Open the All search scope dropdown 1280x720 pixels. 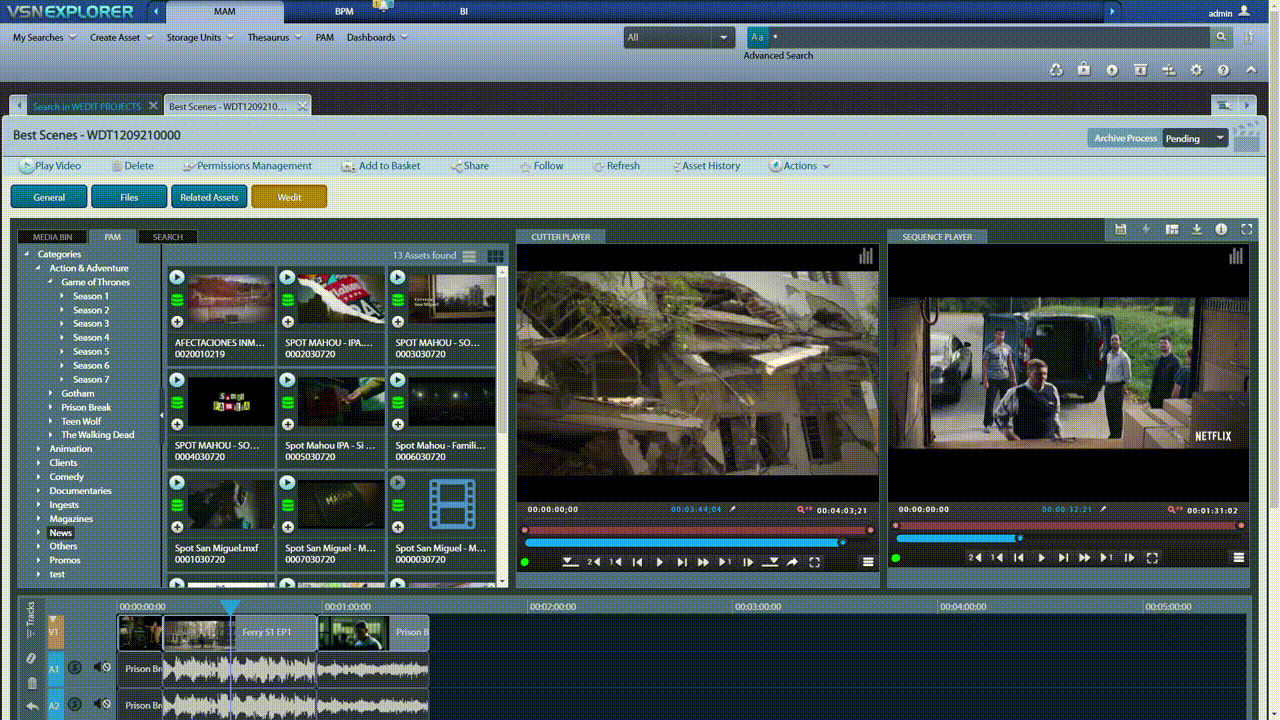(680, 37)
